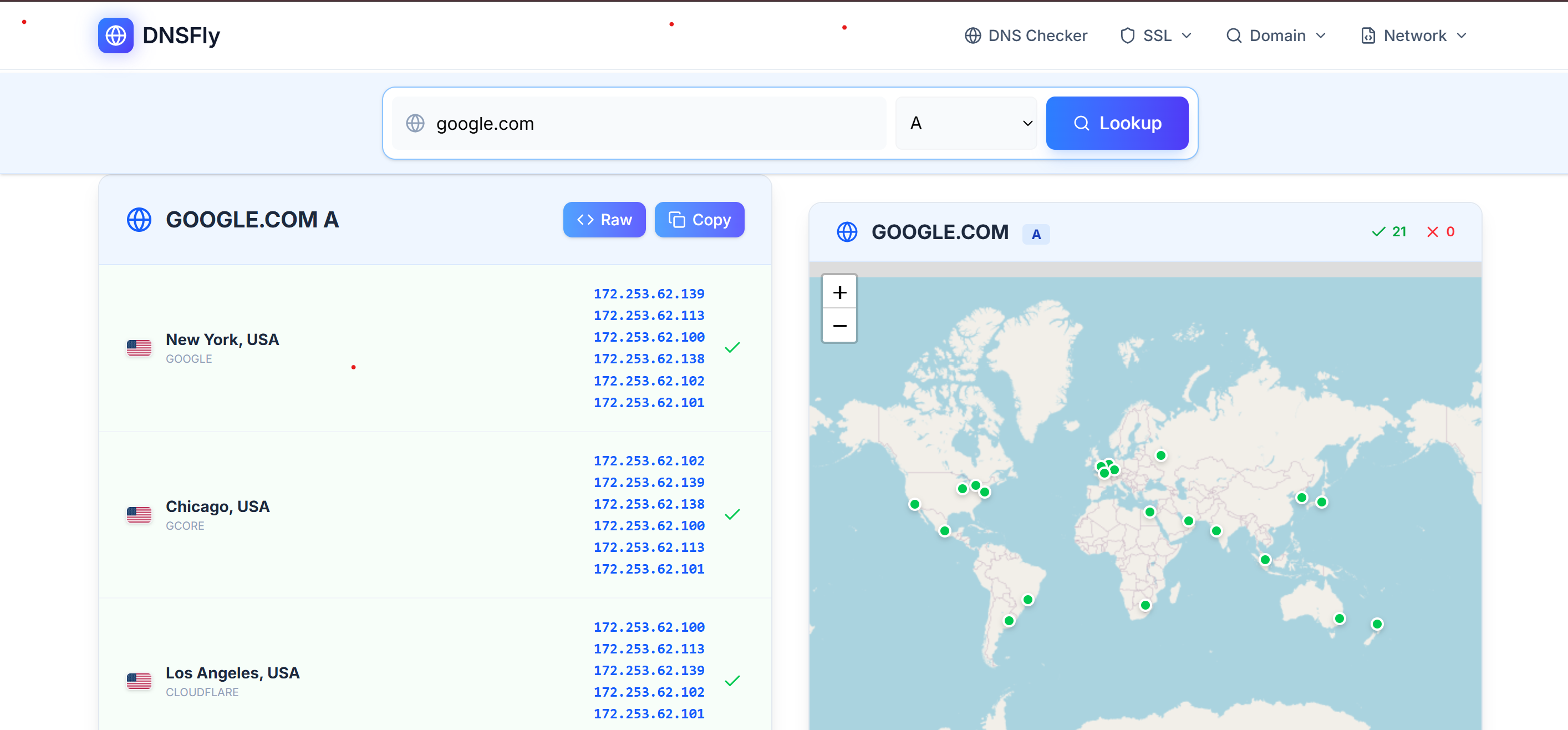Click the globe icon inside the search field

[x=415, y=123]
